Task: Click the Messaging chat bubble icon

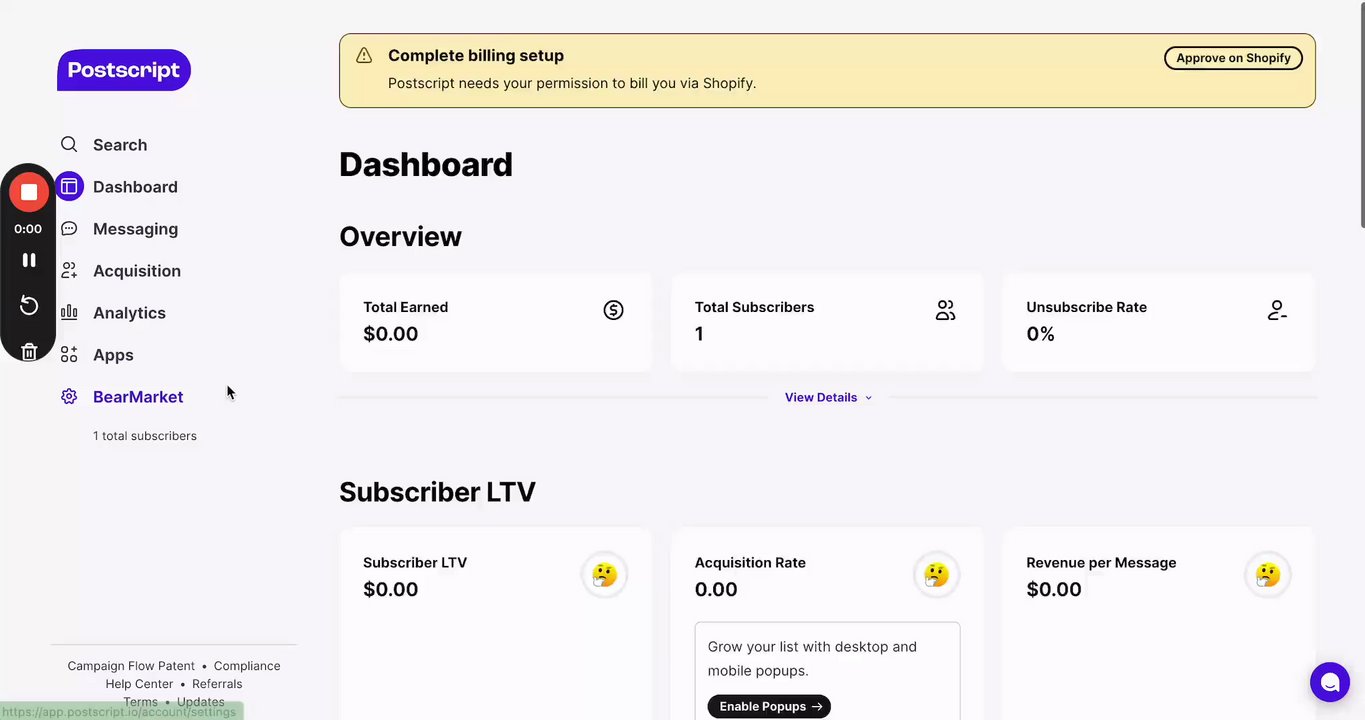Action: pos(69,229)
